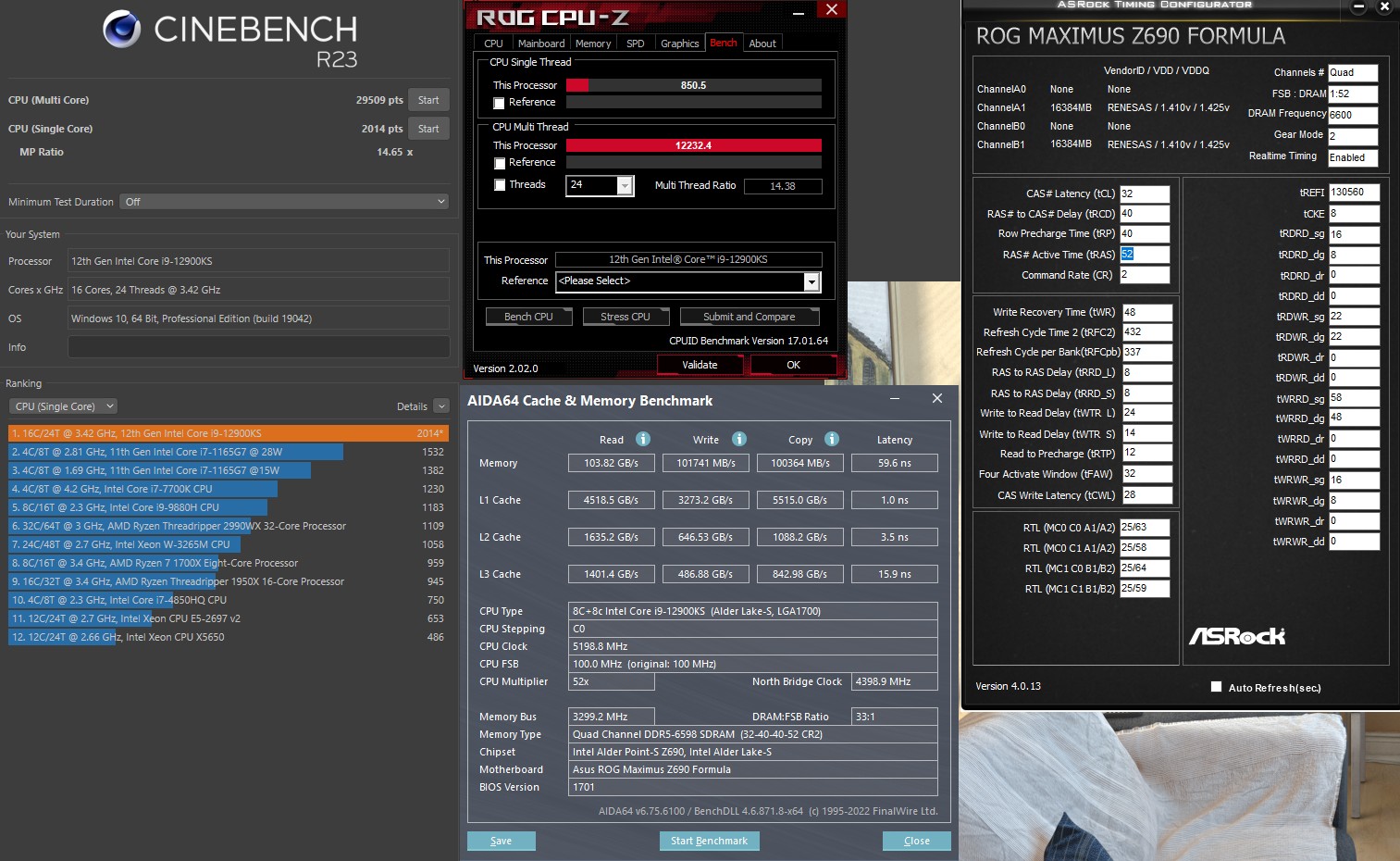1400x861 pixels.
Task: Click the Multi Thread Ratio value 14.38
Action: (783, 186)
